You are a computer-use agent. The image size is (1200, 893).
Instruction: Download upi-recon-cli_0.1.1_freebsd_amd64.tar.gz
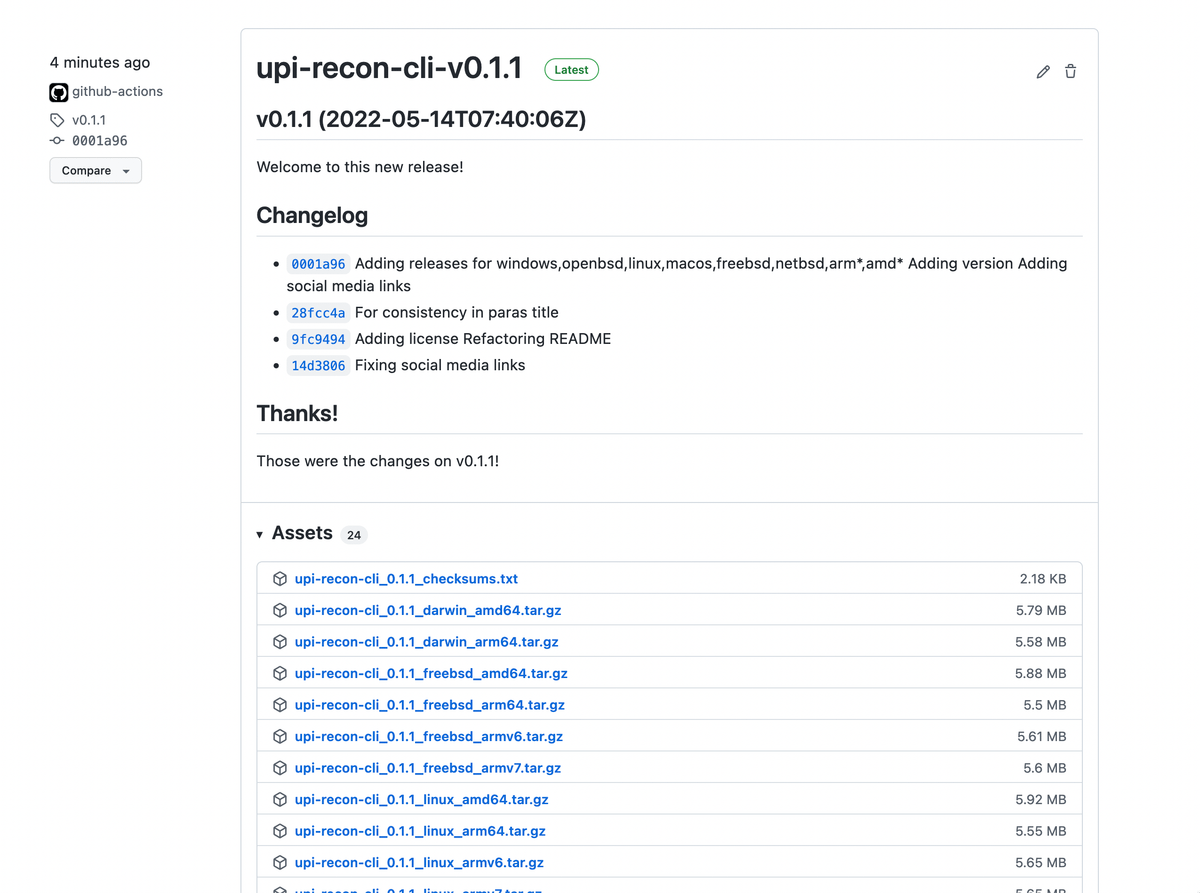pos(431,674)
